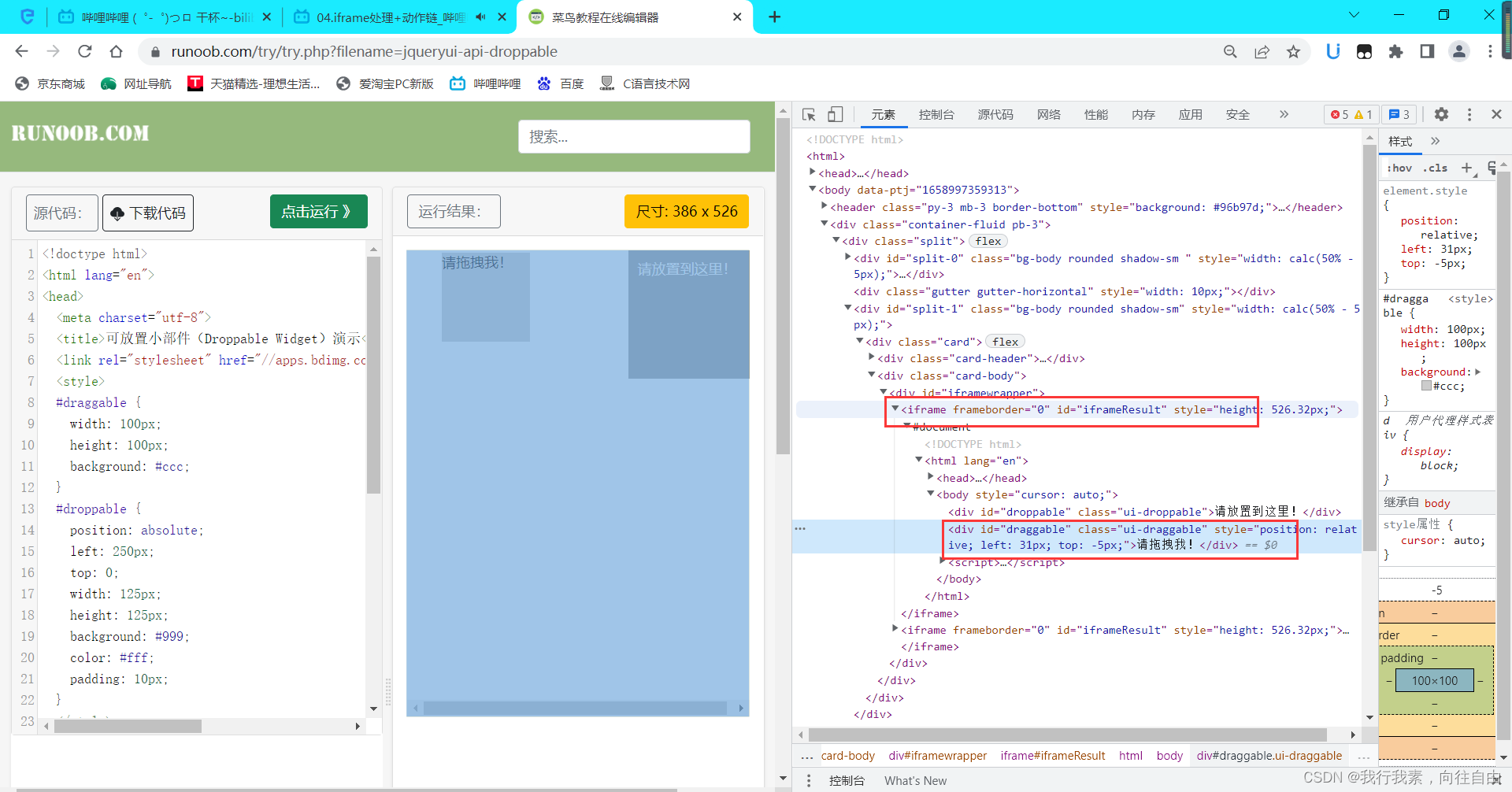The width and height of the screenshot is (1512, 792).
Task: Switch to 应用 application tab
Action: (x=1191, y=114)
